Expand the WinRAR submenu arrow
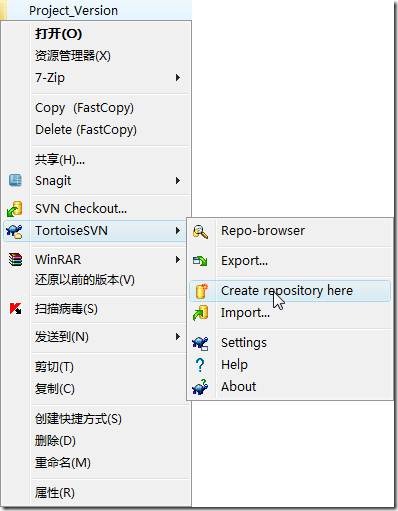The height and width of the screenshot is (511, 398). [178, 259]
